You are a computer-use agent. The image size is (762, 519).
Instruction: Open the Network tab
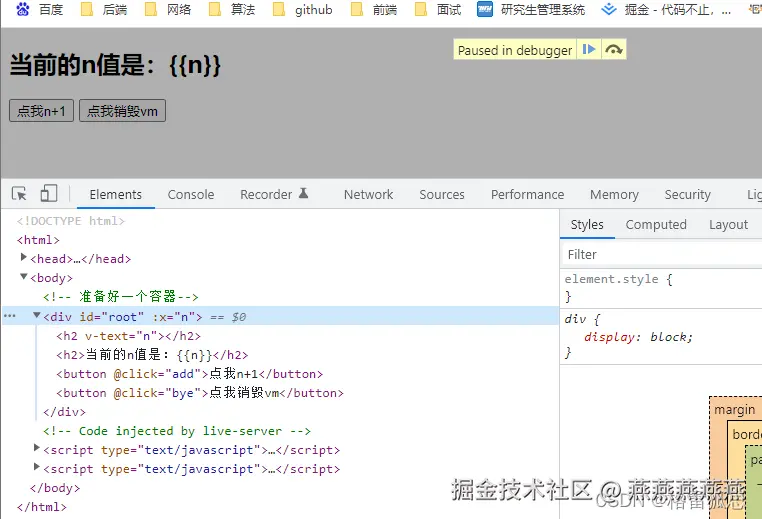[x=368, y=194]
